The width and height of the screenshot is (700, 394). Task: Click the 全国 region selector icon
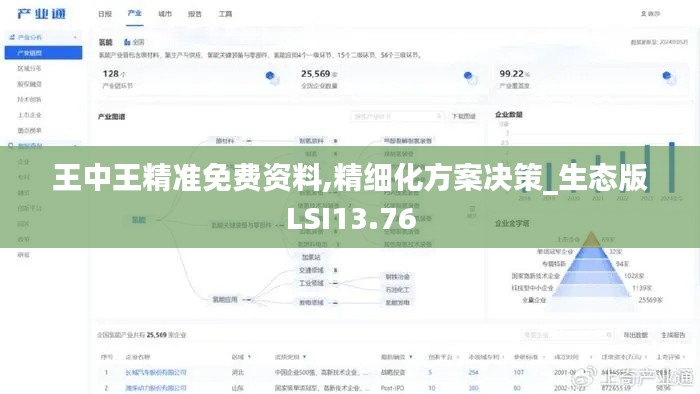click(127, 42)
